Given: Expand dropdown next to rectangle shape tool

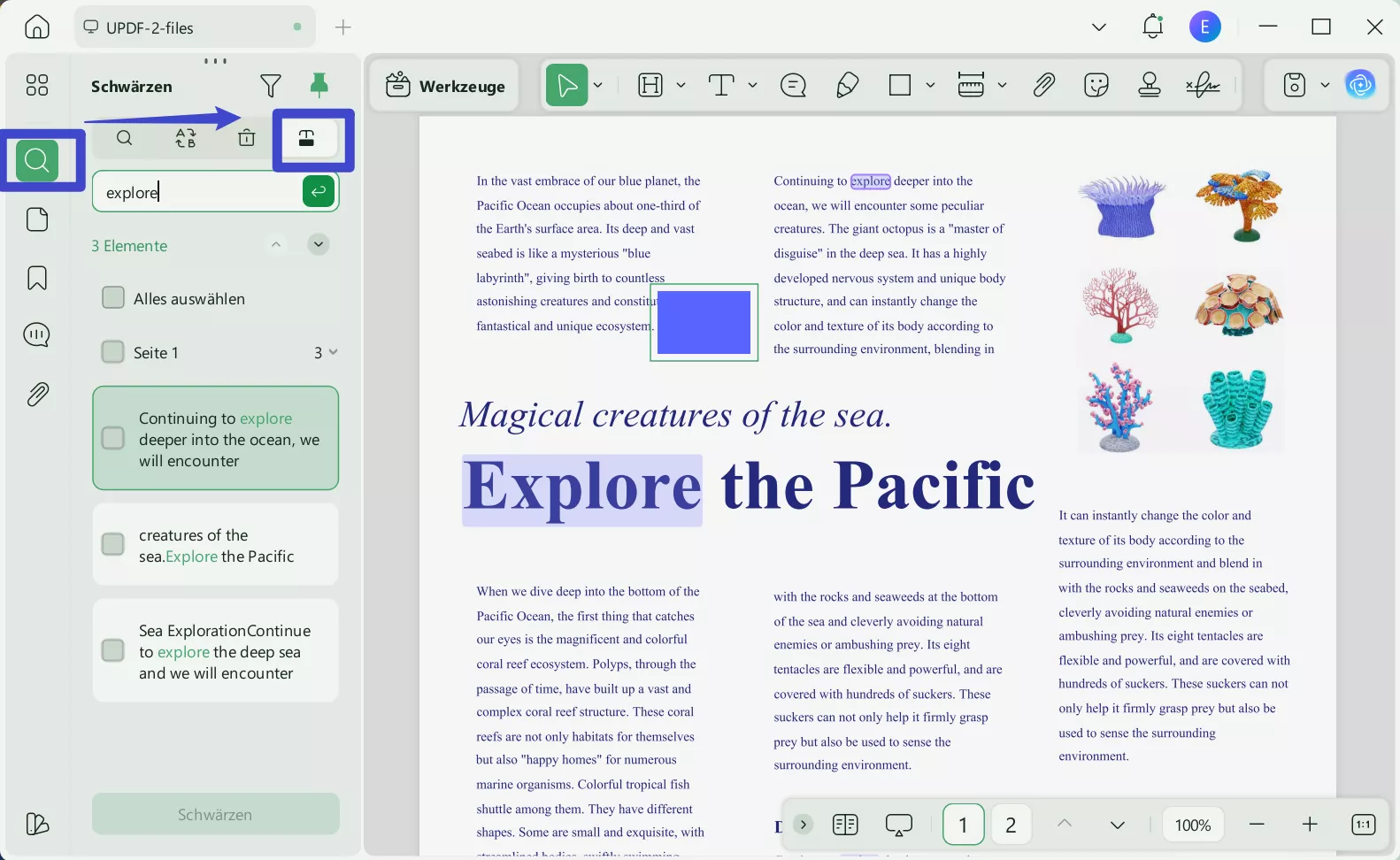Looking at the screenshot, I should [x=930, y=85].
